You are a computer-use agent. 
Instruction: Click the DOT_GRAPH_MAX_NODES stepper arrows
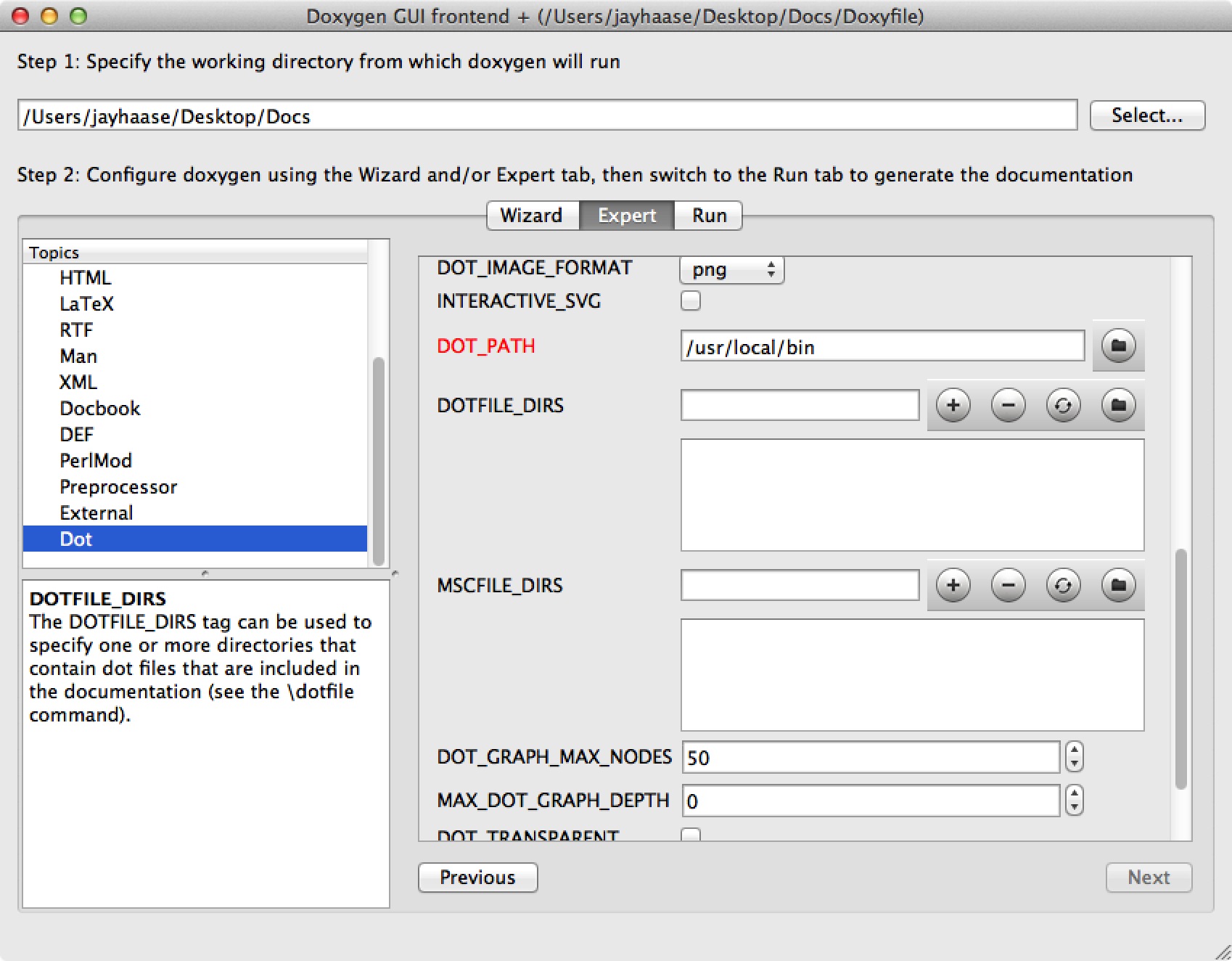[1074, 757]
